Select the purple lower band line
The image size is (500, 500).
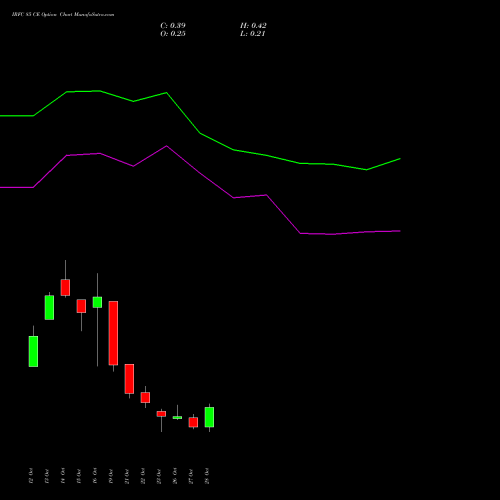tap(200, 172)
